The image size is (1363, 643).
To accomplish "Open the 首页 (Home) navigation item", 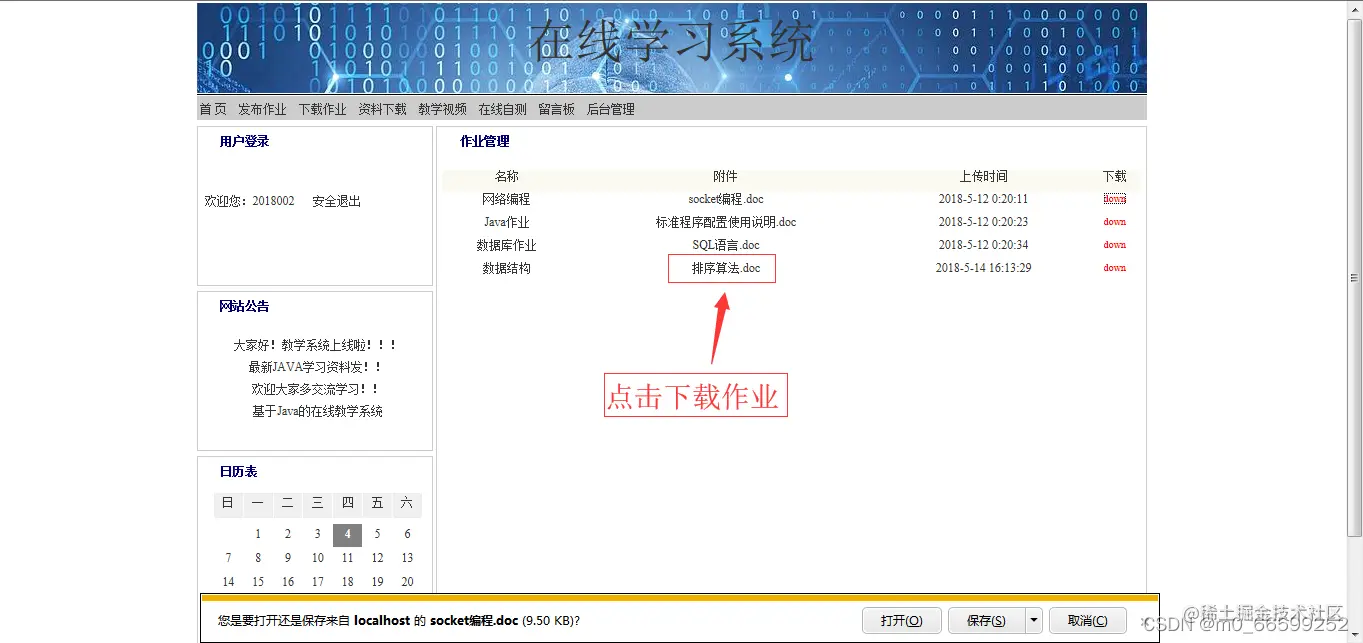I will (x=212, y=109).
